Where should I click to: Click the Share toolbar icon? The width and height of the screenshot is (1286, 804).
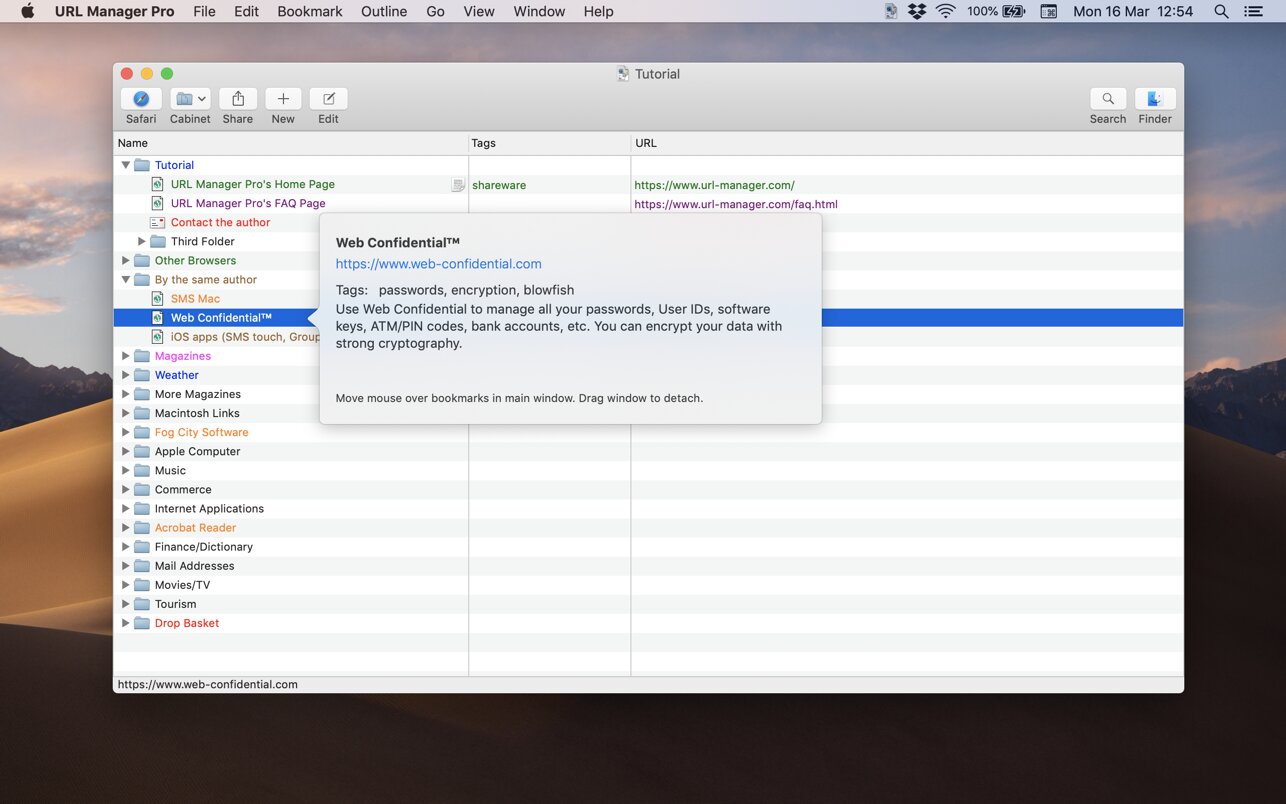238,99
